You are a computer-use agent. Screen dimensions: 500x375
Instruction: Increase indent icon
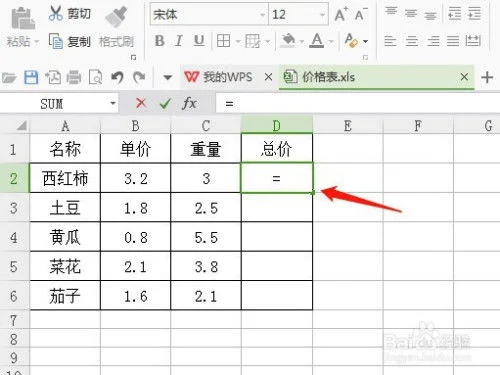[474, 13]
